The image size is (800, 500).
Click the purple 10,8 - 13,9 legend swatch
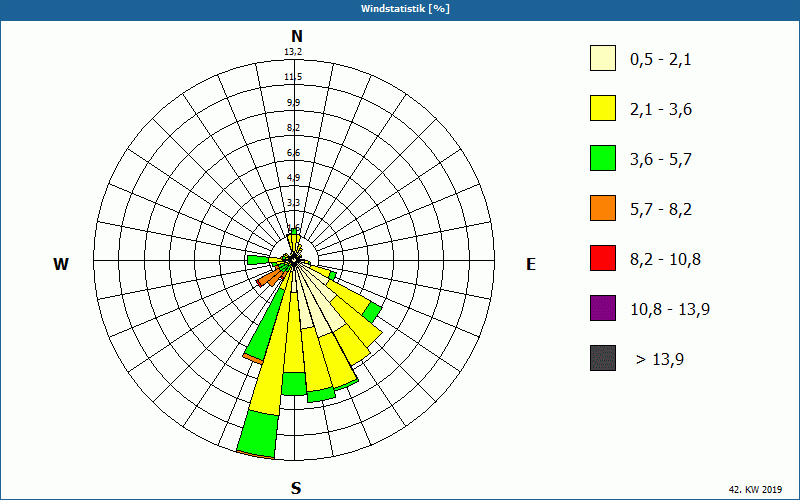[x=603, y=308]
